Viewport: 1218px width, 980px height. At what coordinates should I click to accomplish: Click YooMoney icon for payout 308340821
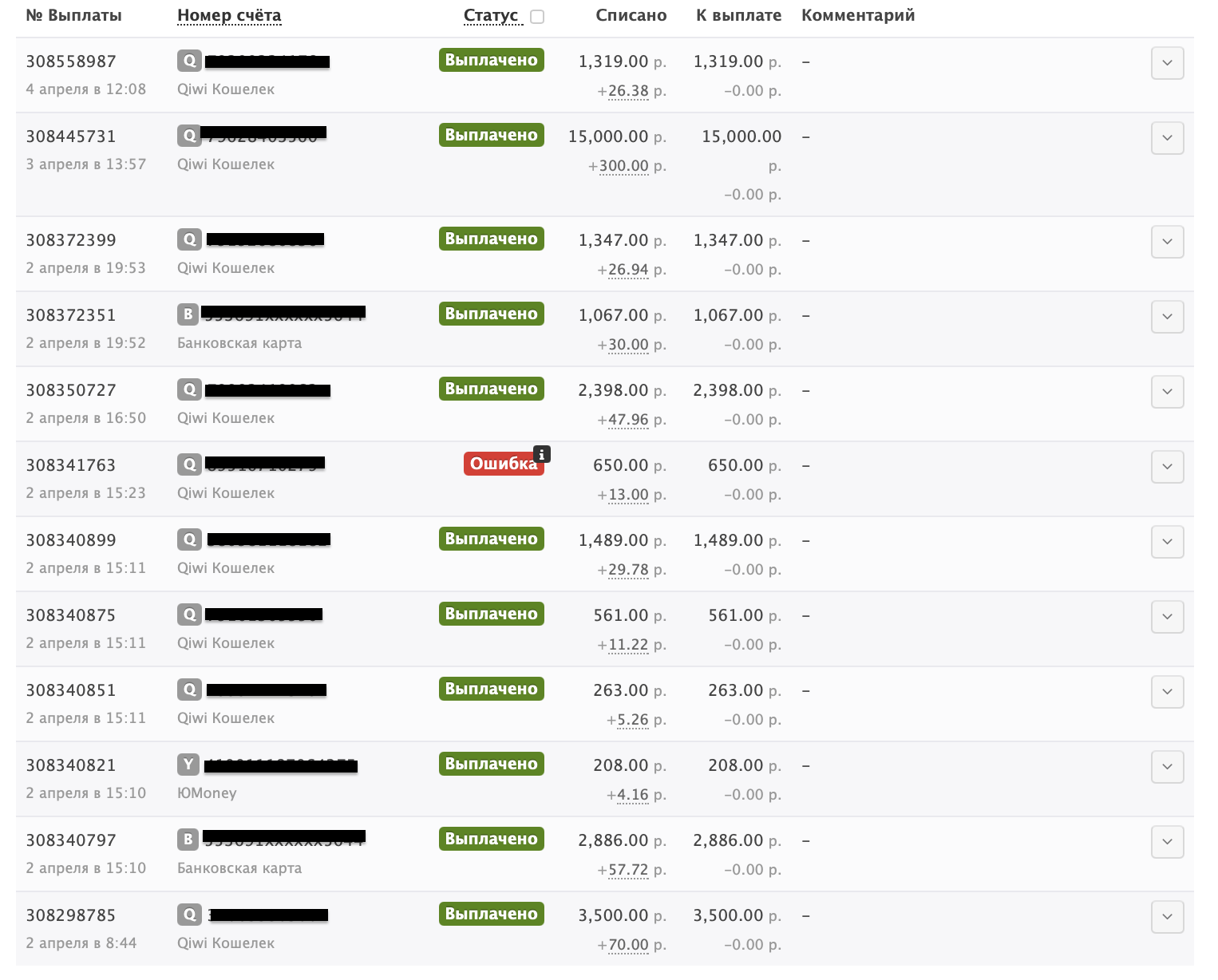click(x=188, y=765)
